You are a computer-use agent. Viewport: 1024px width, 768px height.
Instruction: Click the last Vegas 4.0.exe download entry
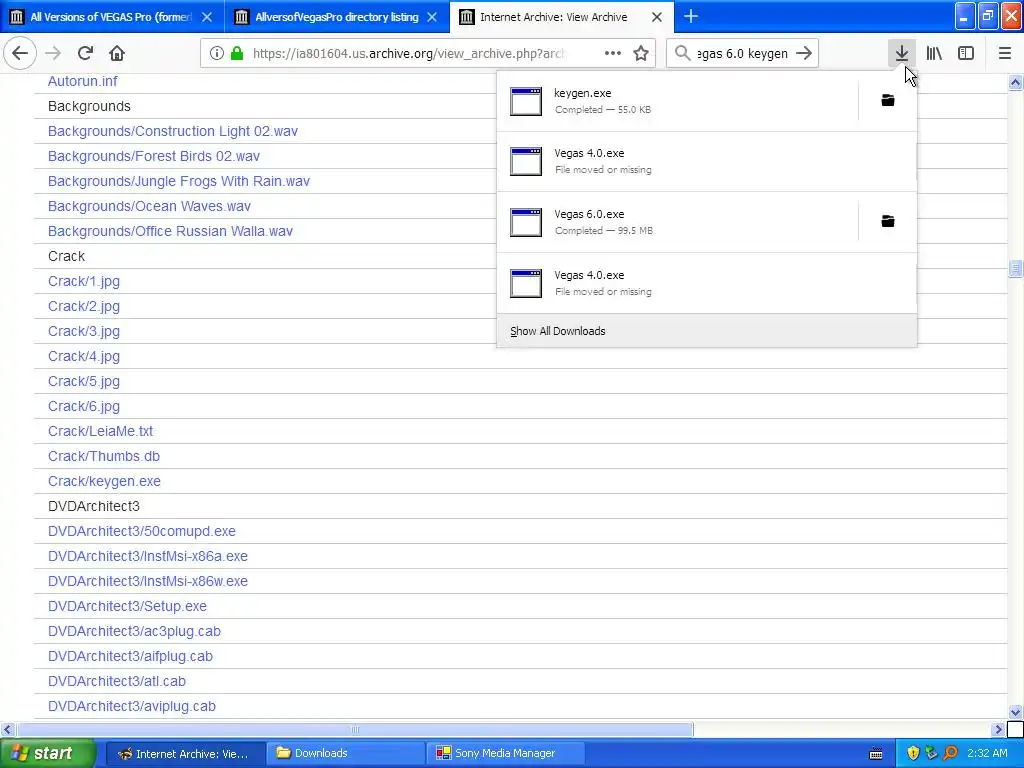click(707, 283)
